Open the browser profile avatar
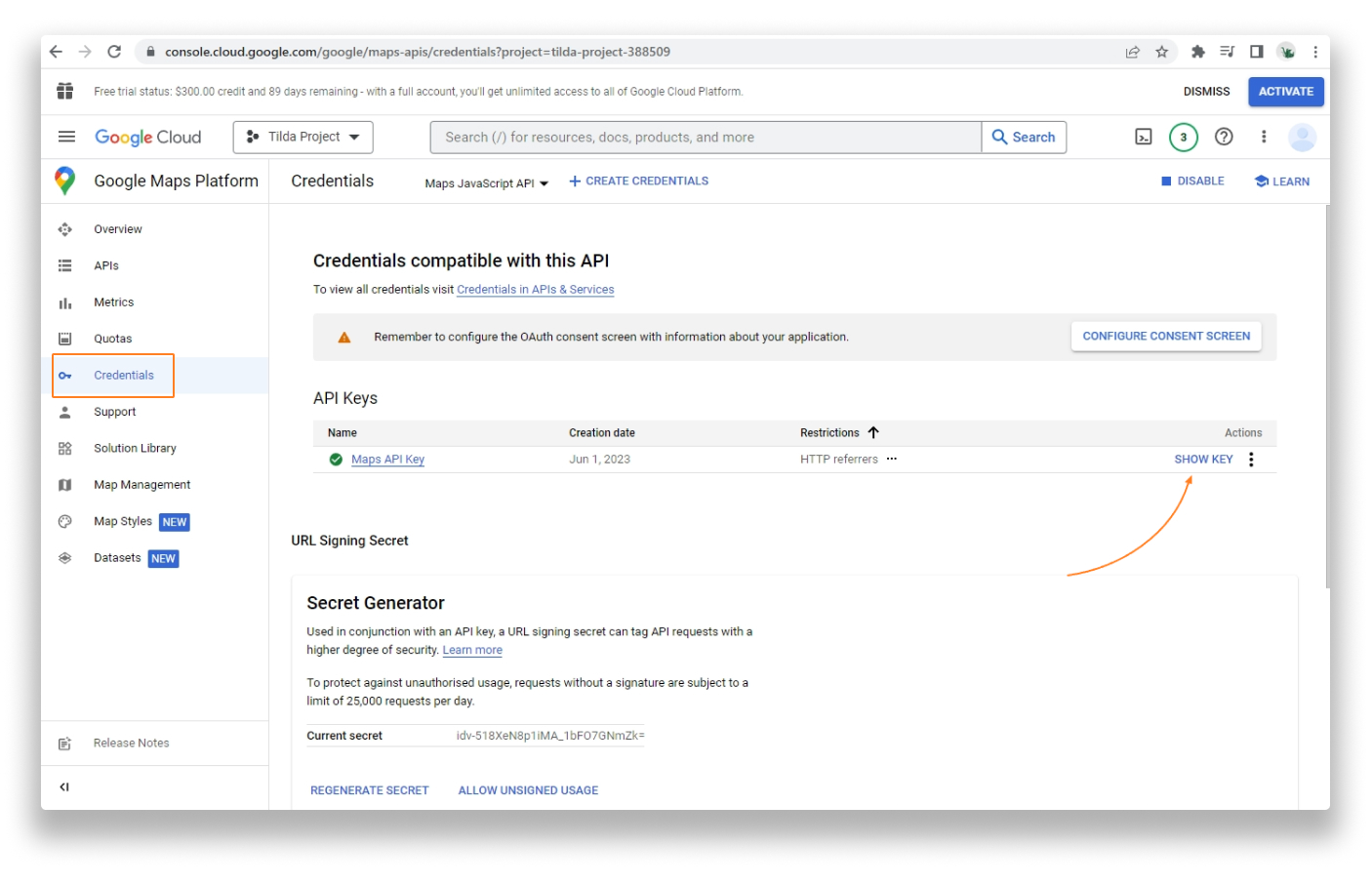This screenshot has width=1372, height=885. (x=1287, y=52)
